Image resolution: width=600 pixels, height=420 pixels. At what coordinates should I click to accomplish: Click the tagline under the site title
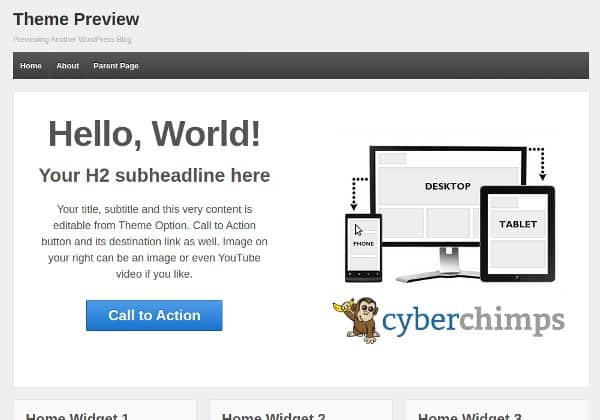click(x=72, y=40)
